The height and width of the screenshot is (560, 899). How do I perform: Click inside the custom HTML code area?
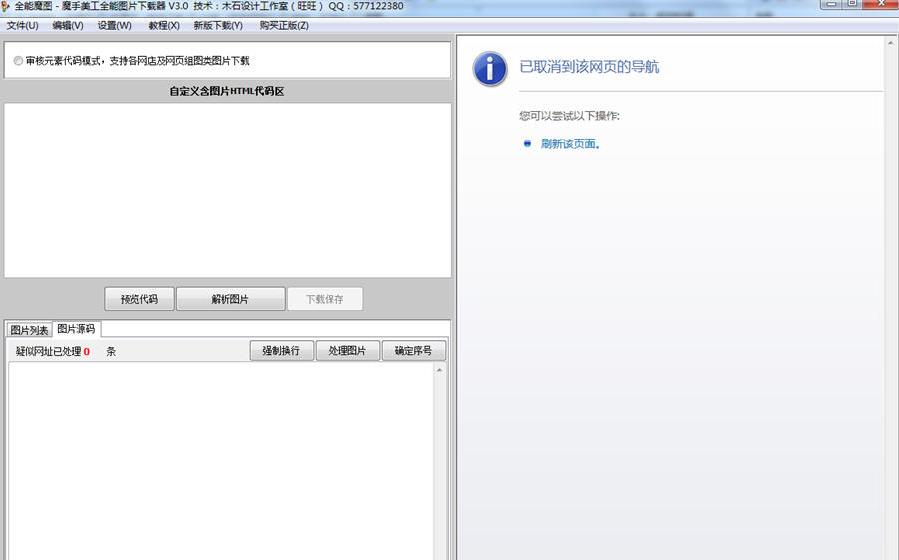point(228,190)
